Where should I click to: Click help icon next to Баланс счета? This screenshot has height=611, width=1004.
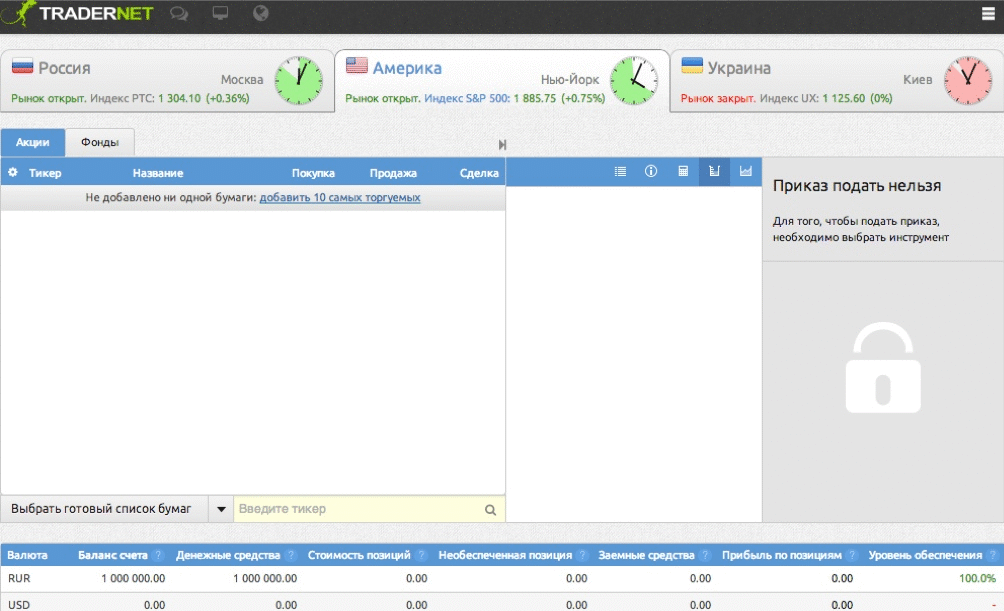pos(158,555)
